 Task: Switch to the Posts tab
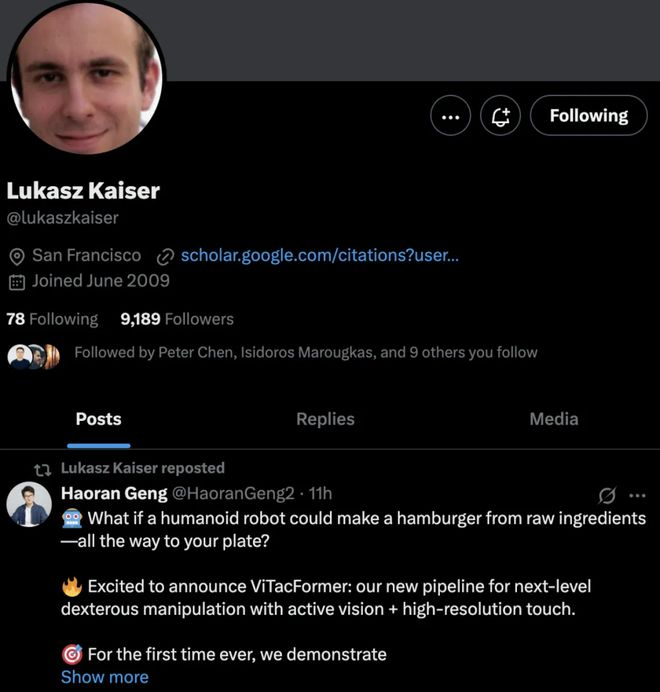98,419
